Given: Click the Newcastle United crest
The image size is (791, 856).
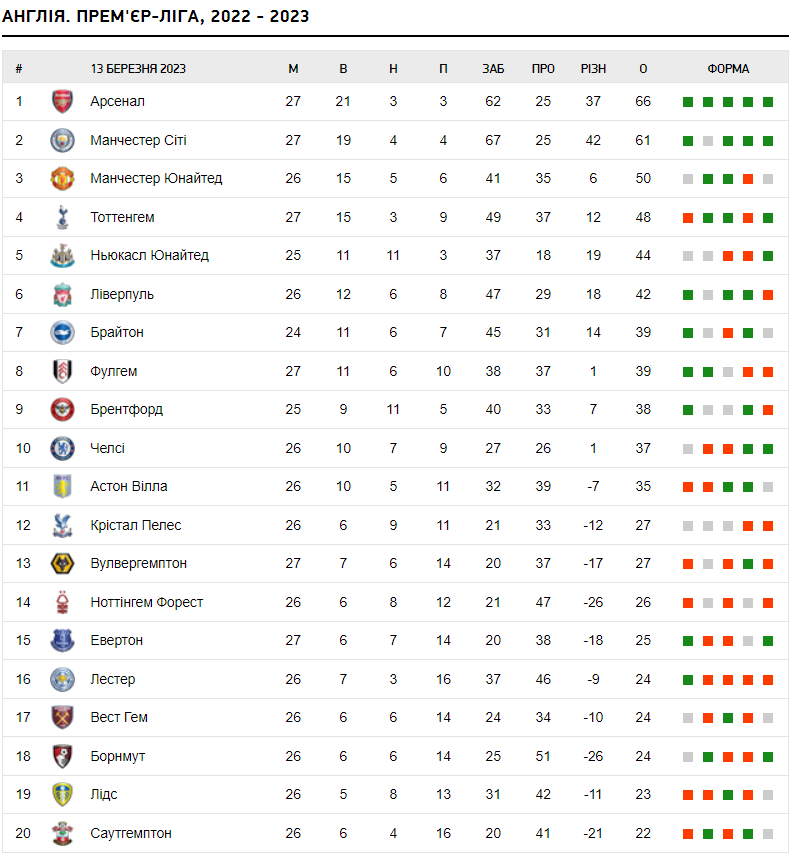Looking at the screenshot, I should click(x=62, y=255).
